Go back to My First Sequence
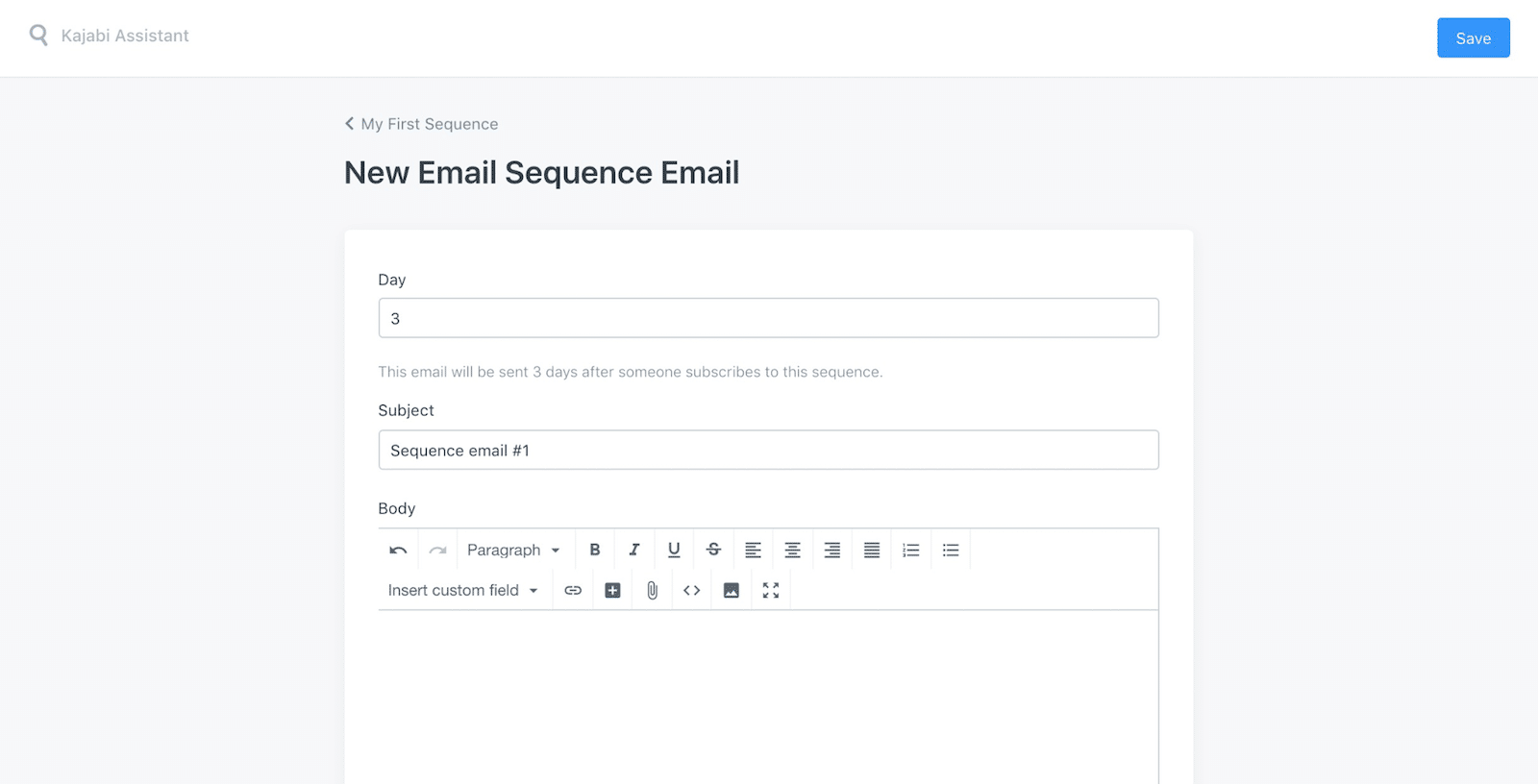The image size is (1538, 784). [x=421, y=124]
